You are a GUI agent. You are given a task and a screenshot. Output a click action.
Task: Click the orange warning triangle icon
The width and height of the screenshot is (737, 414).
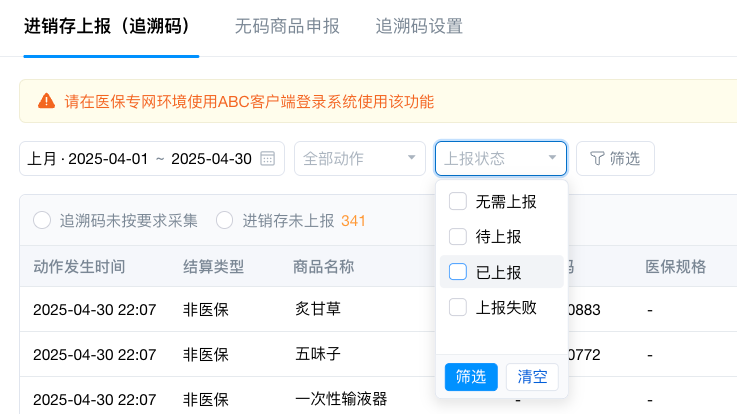pos(46,101)
